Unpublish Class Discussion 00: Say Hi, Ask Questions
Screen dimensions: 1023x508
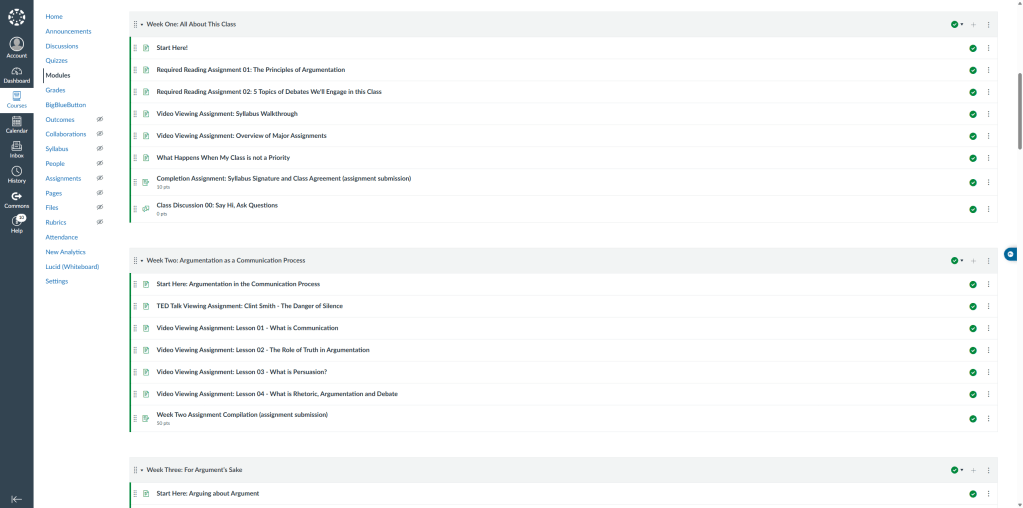tap(973, 209)
